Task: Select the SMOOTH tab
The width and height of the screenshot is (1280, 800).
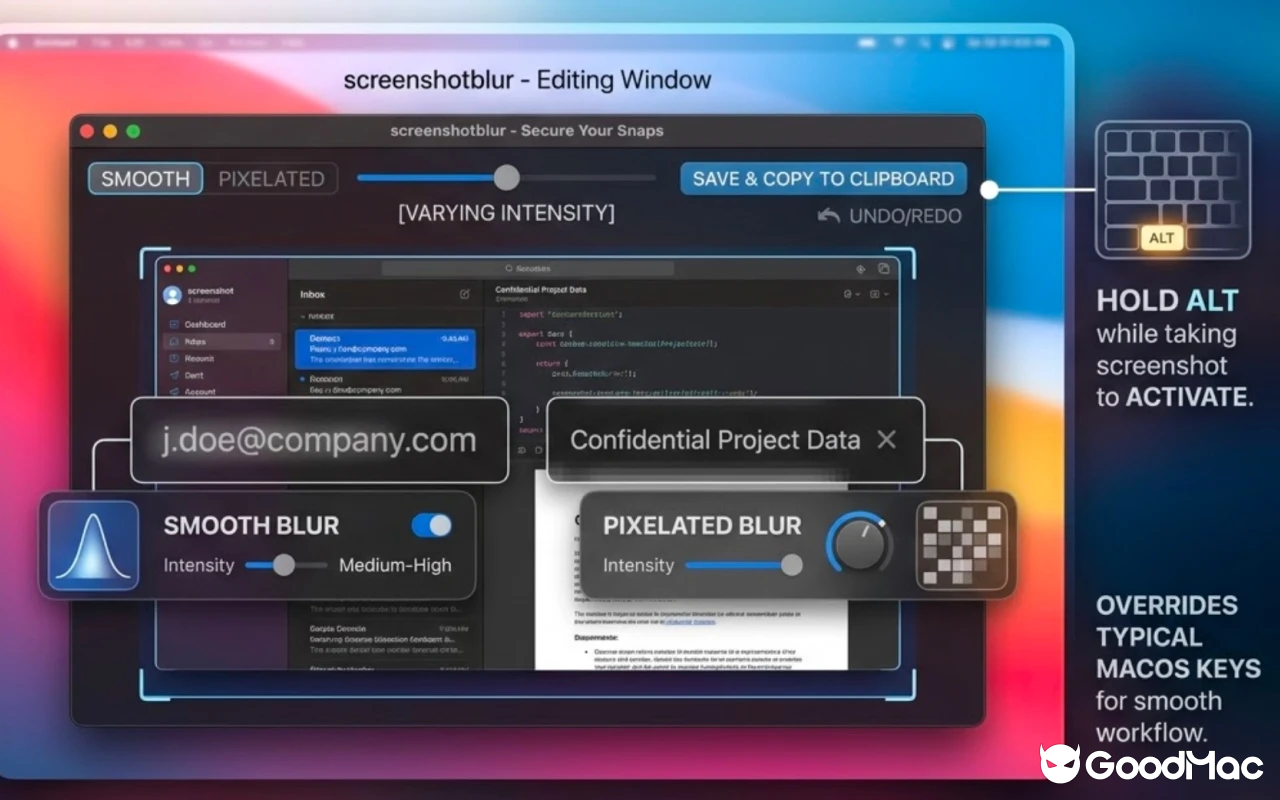Action: point(145,178)
